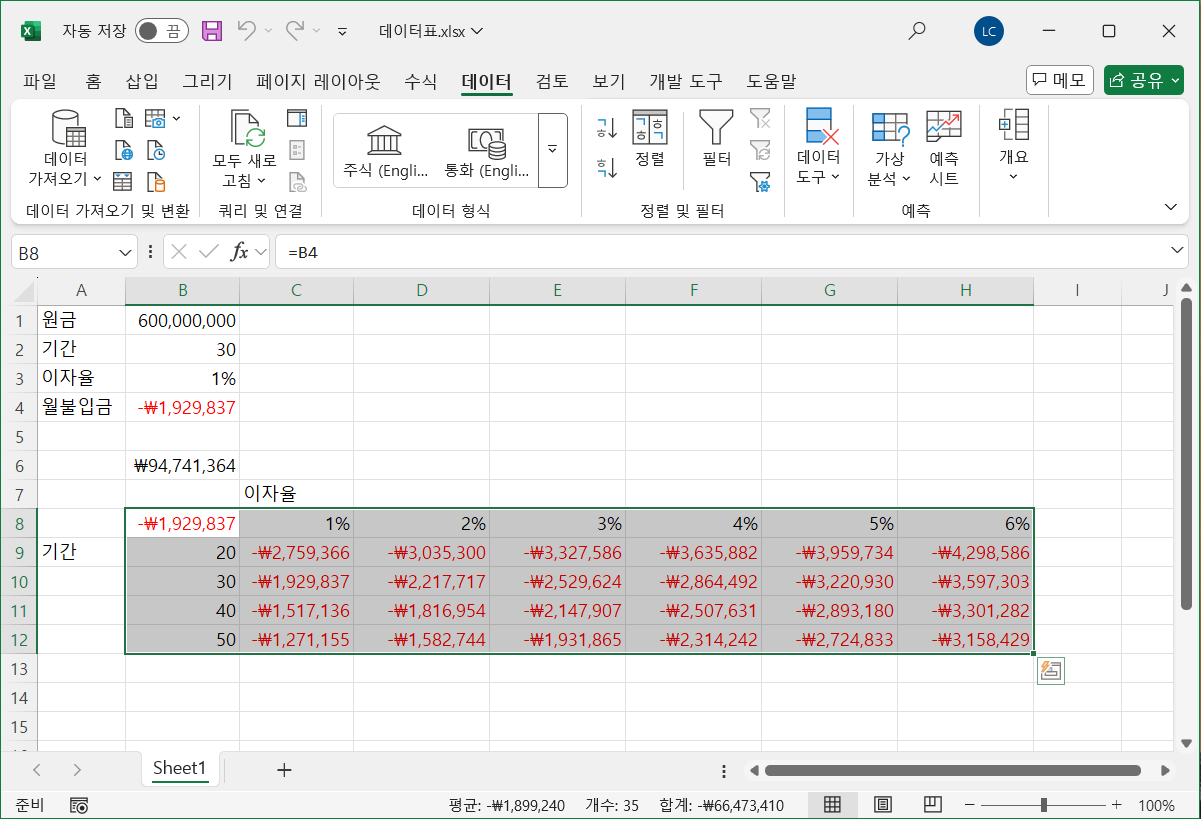
Task: Select the 통화 (Currency) data type
Action: point(487,151)
